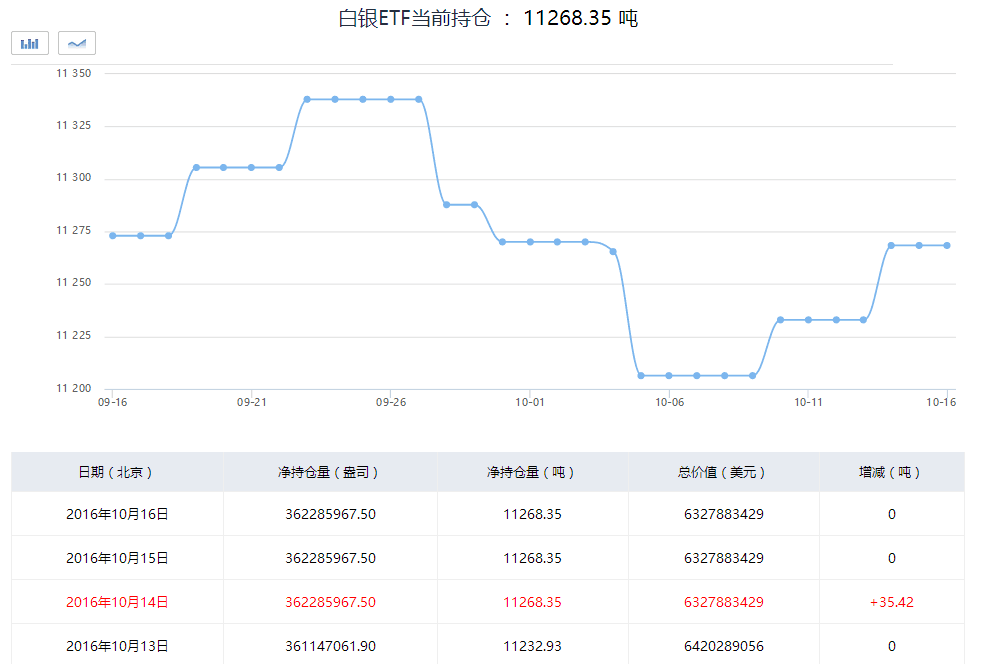Click the red +35.42 change value
Screen dimensions: 985x664
(891, 602)
